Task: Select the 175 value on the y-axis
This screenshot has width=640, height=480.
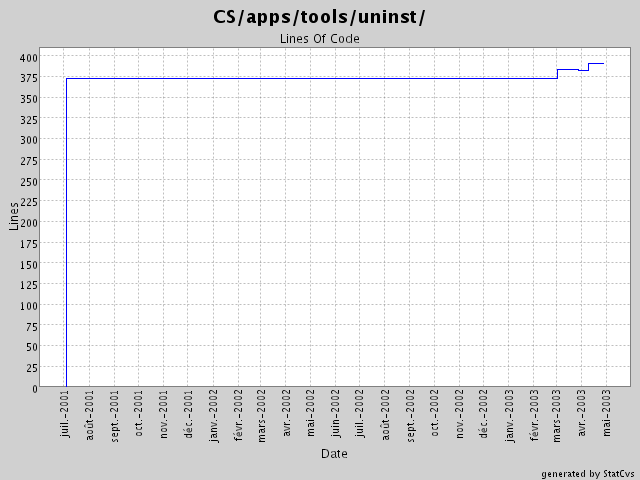Action: coord(29,244)
